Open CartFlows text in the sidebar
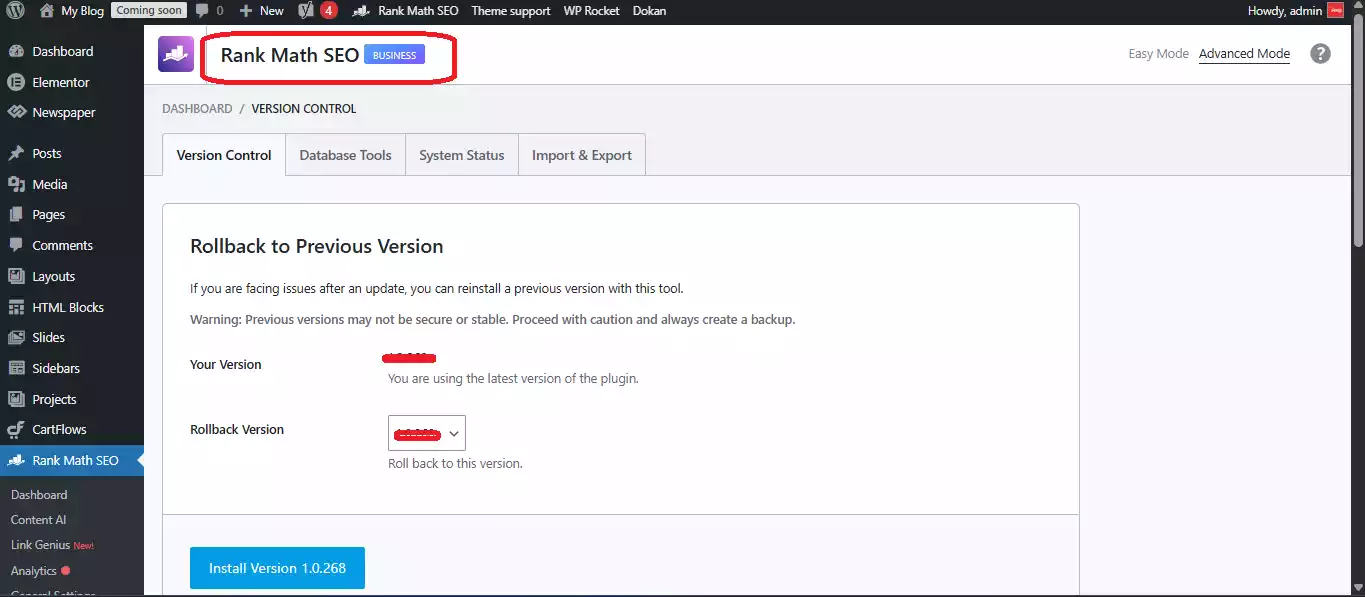This screenshot has width=1365, height=597. (x=59, y=429)
